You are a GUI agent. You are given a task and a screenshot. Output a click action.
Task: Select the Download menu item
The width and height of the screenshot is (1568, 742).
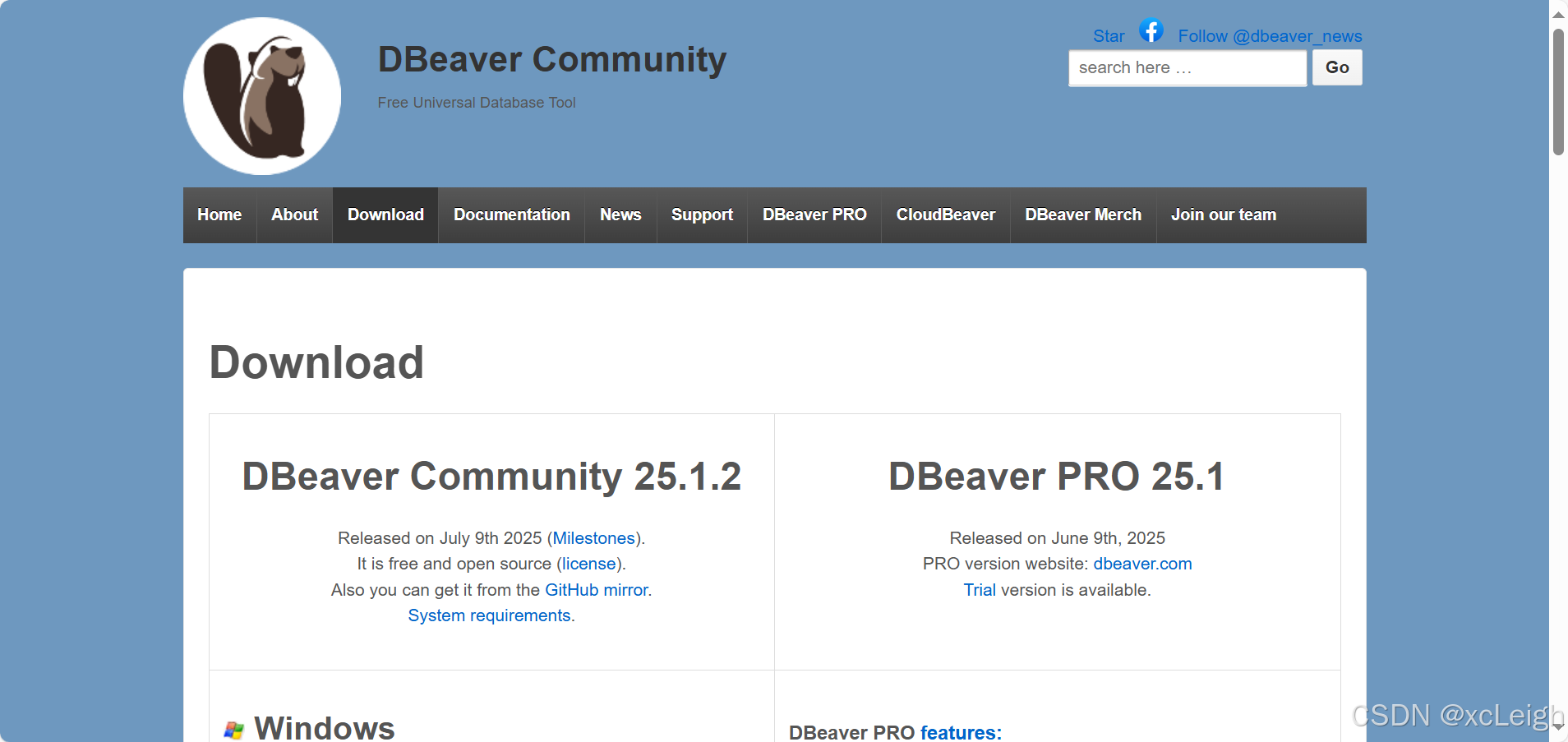(385, 214)
